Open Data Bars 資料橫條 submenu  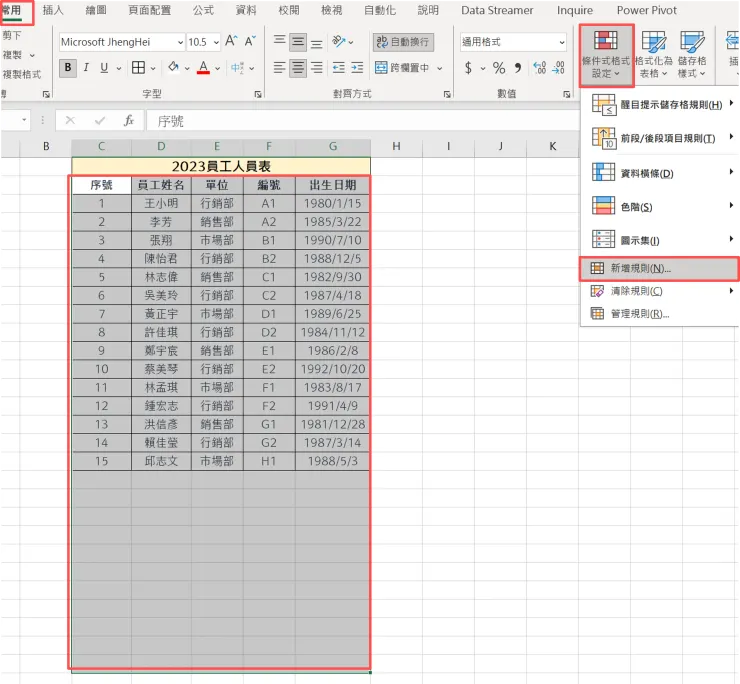(661, 173)
